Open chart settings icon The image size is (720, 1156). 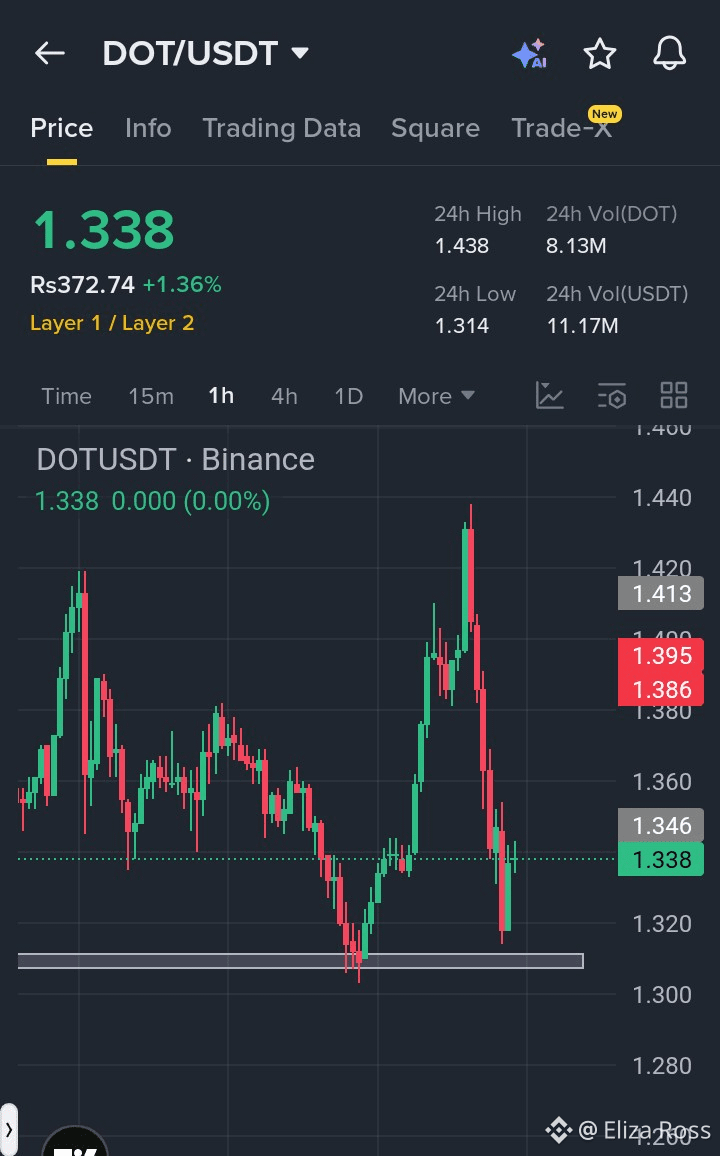(x=612, y=396)
